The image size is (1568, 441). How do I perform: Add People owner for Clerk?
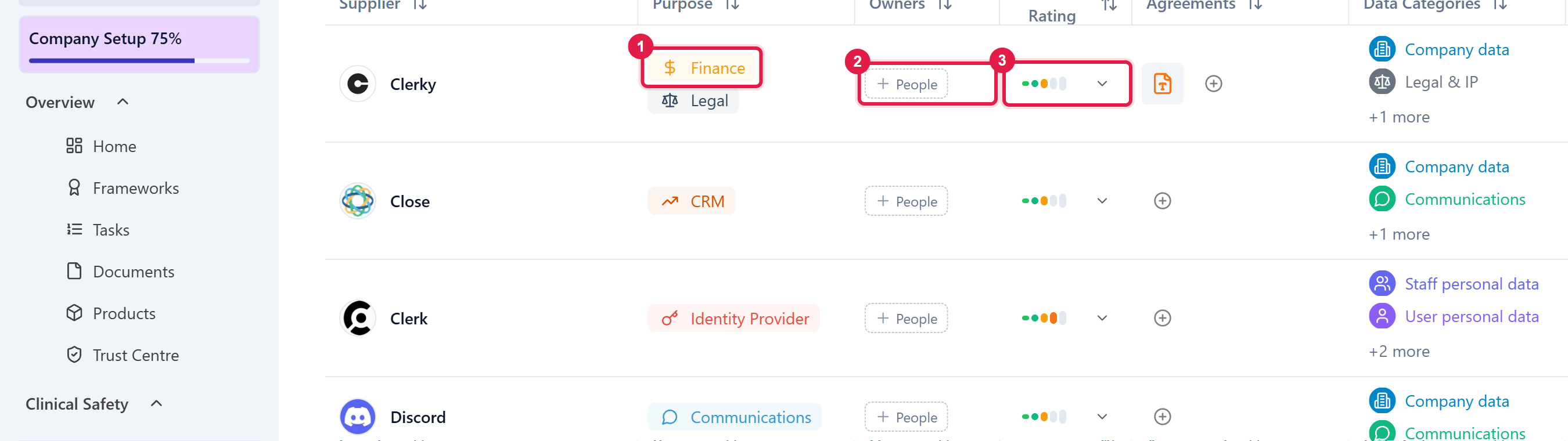click(x=906, y=318)
